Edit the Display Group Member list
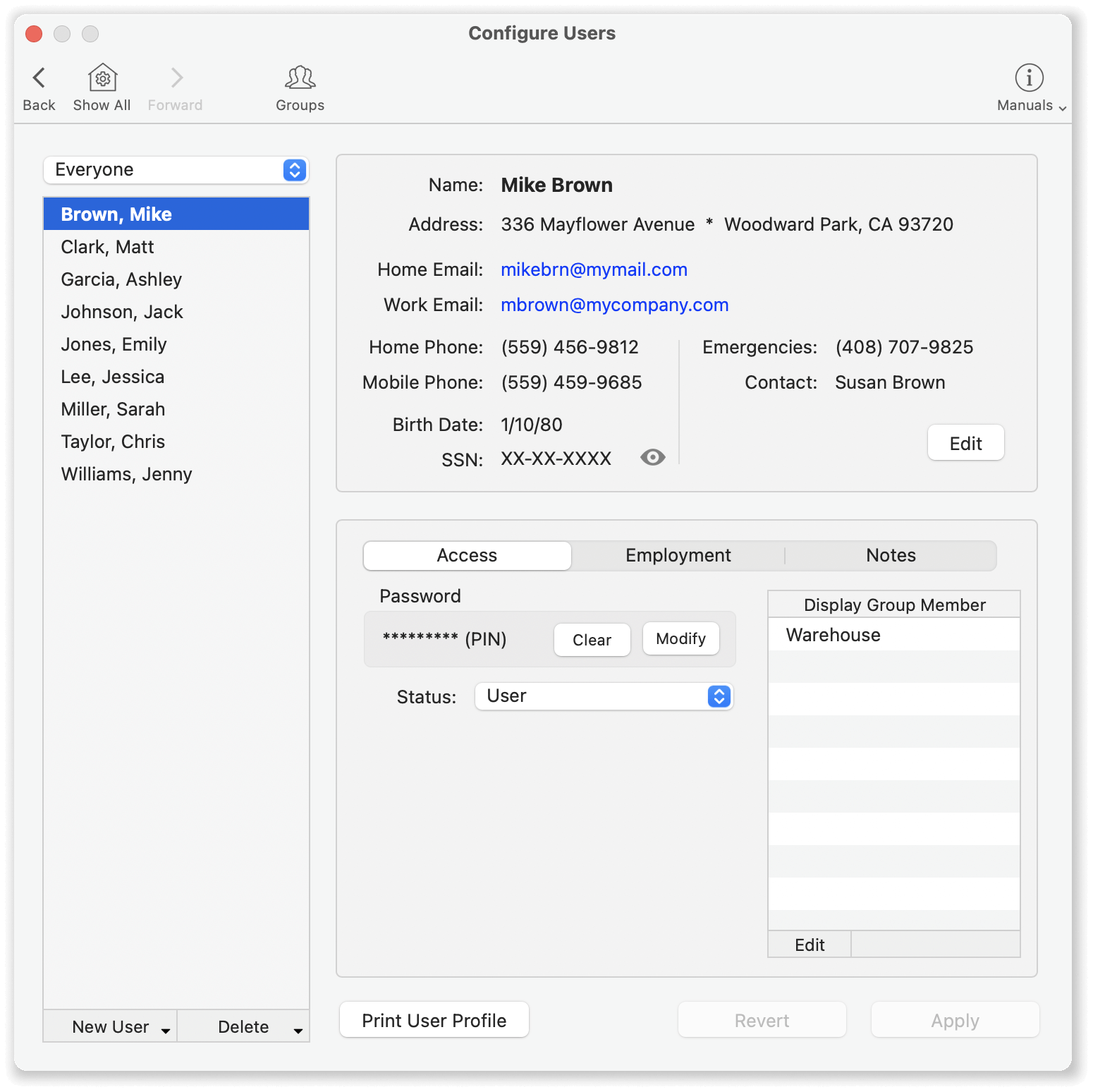This screenshot has height=1092, width=1093. 810,945
